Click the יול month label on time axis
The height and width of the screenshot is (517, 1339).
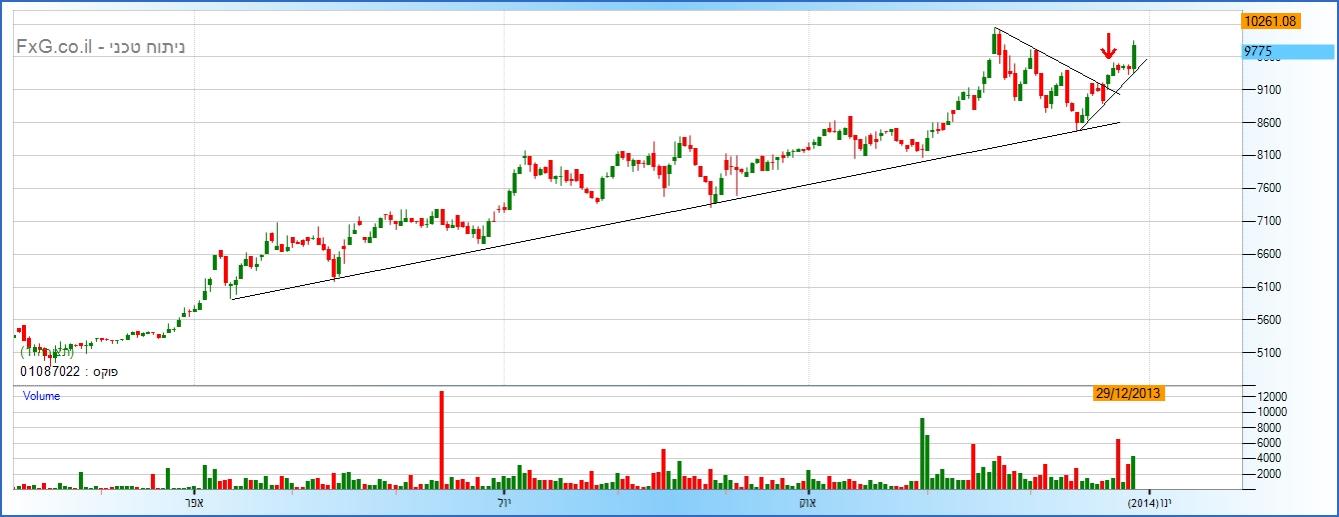503,502
